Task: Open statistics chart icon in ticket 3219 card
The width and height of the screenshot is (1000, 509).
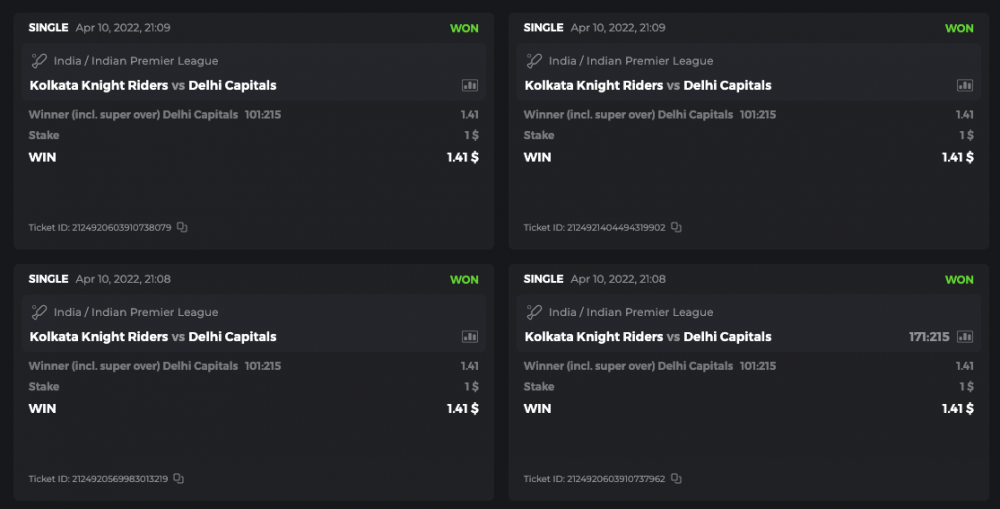Action: click(470, 337)
